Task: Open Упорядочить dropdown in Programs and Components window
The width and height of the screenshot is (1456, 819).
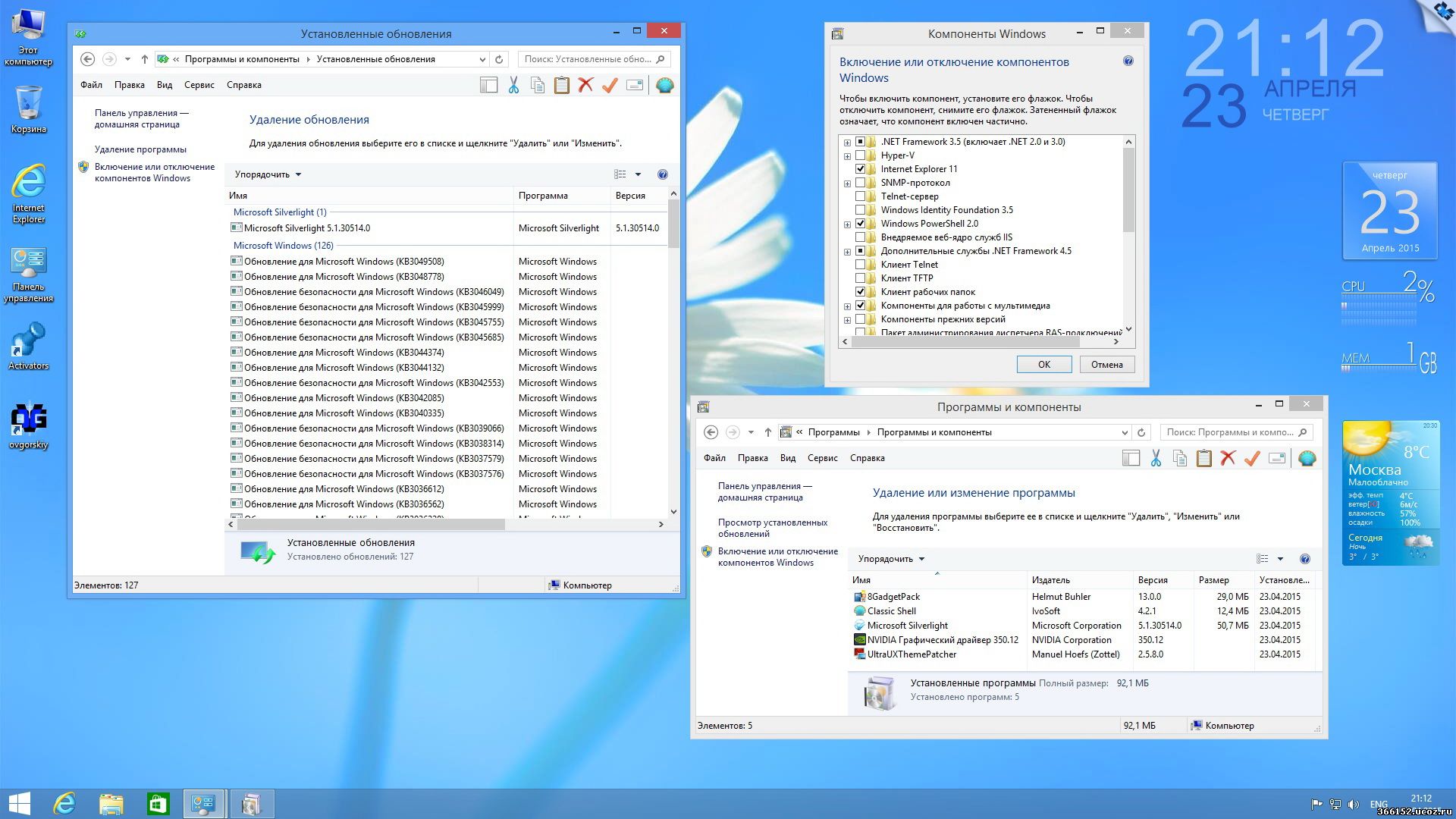Action: 891,559
